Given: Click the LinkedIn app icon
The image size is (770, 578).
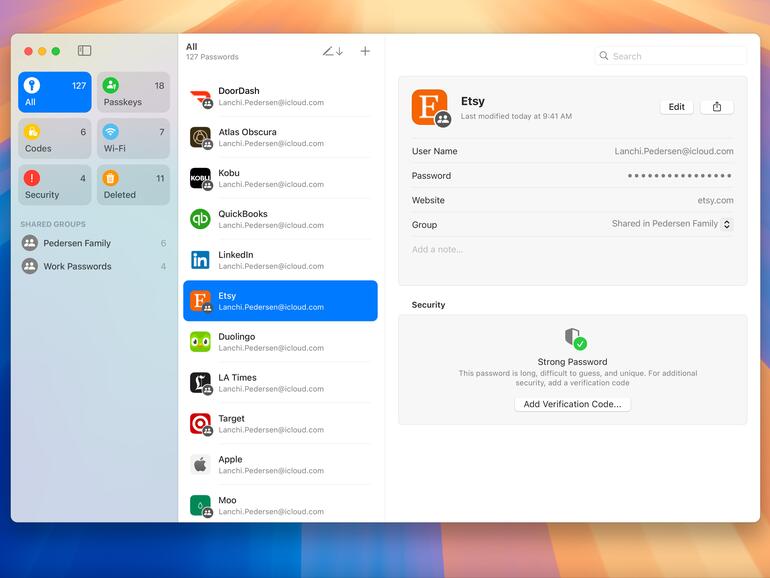Looking at the screenshot, I should (x=200, y=260).
